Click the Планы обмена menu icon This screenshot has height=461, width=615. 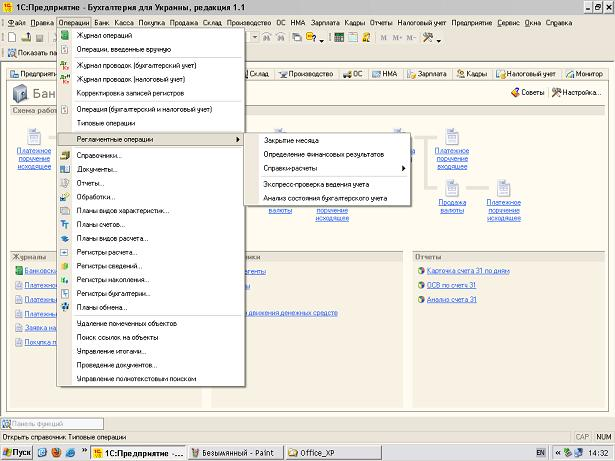(65, 307)
